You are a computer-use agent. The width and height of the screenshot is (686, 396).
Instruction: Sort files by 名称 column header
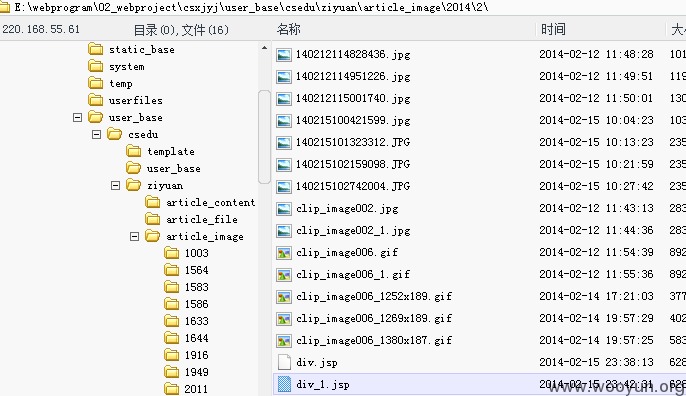(288, 29)
